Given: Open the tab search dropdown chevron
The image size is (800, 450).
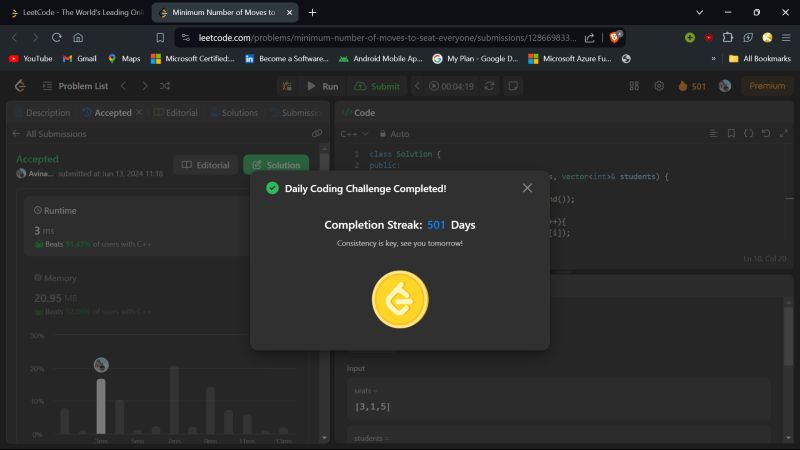Looking at the screenshot, I should tap(699, 12).
